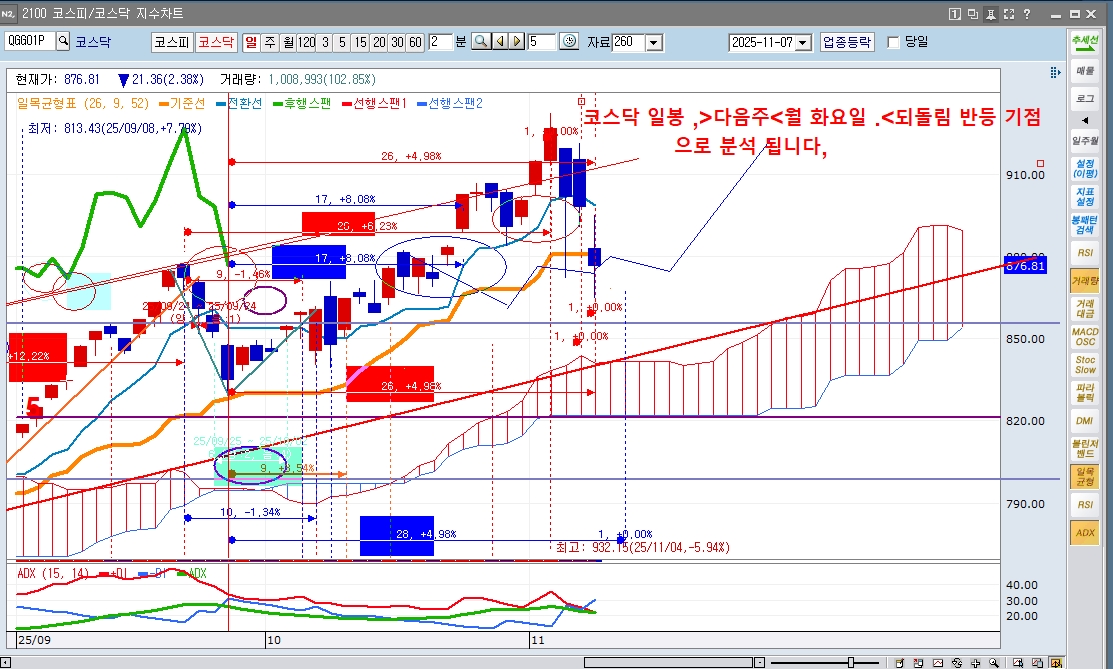Click the search magnifier next to code Q6601P
This screenshot has width=1113, height=669.
pyautogui.click(x=63, y=41)
